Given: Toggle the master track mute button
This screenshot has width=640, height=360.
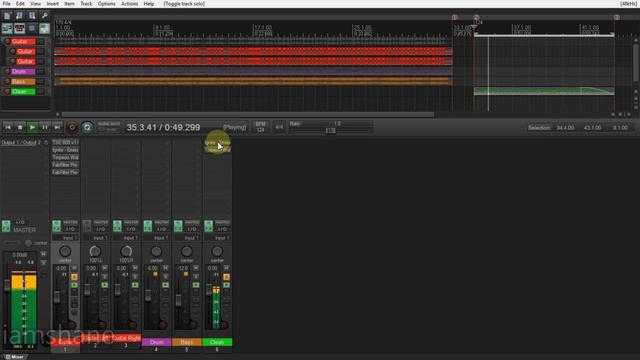Looking at the screenshot, I should [x=44, y=254].
